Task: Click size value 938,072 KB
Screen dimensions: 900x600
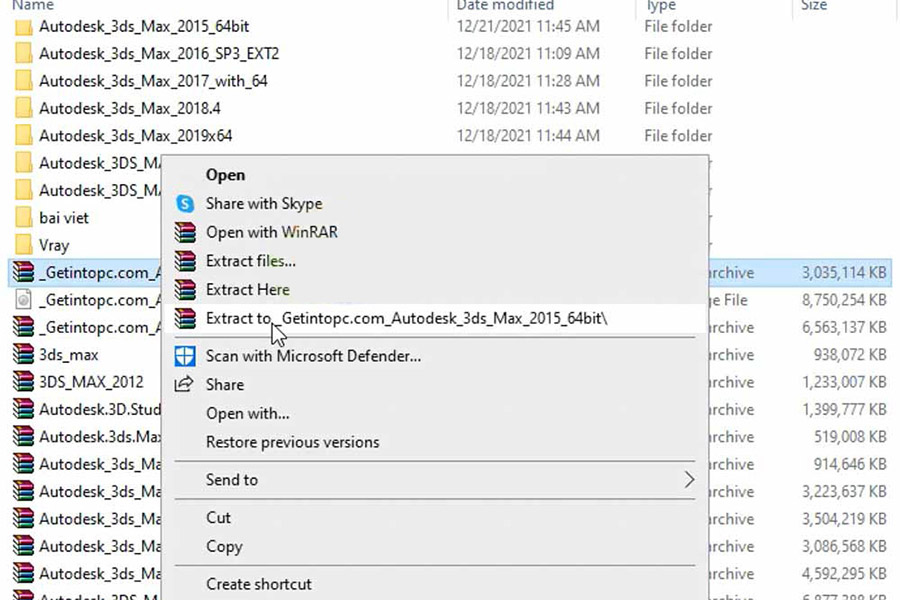Action: click(850, 355)
